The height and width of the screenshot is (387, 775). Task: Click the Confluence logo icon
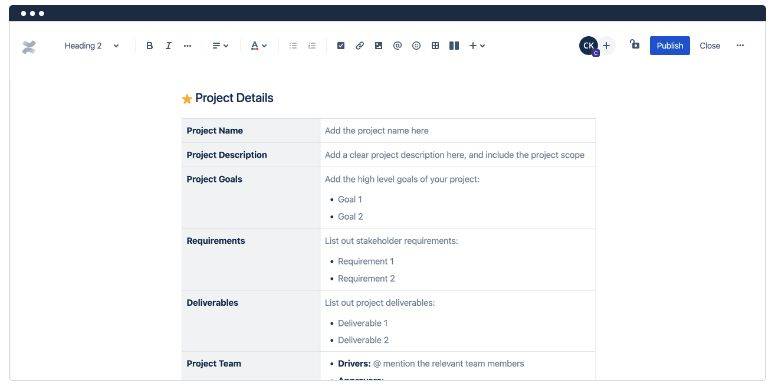(x=29, y=47)
